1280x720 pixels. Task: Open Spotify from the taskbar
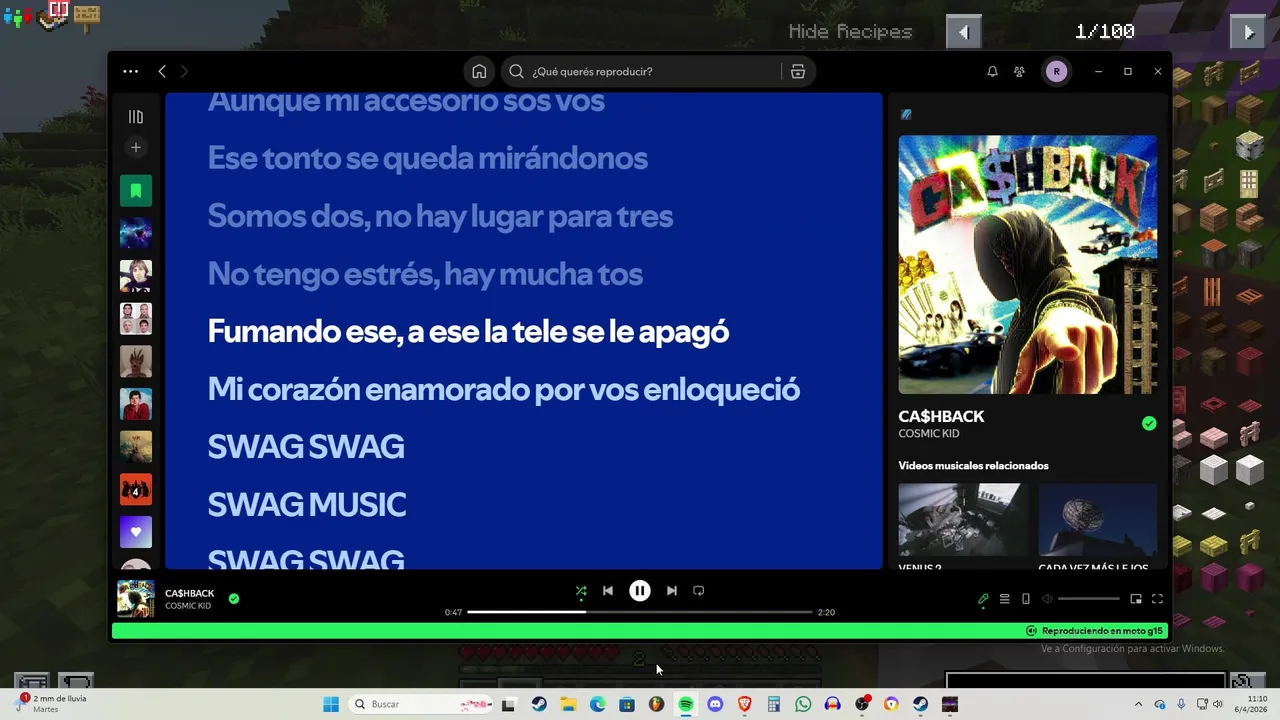[686, 704]
